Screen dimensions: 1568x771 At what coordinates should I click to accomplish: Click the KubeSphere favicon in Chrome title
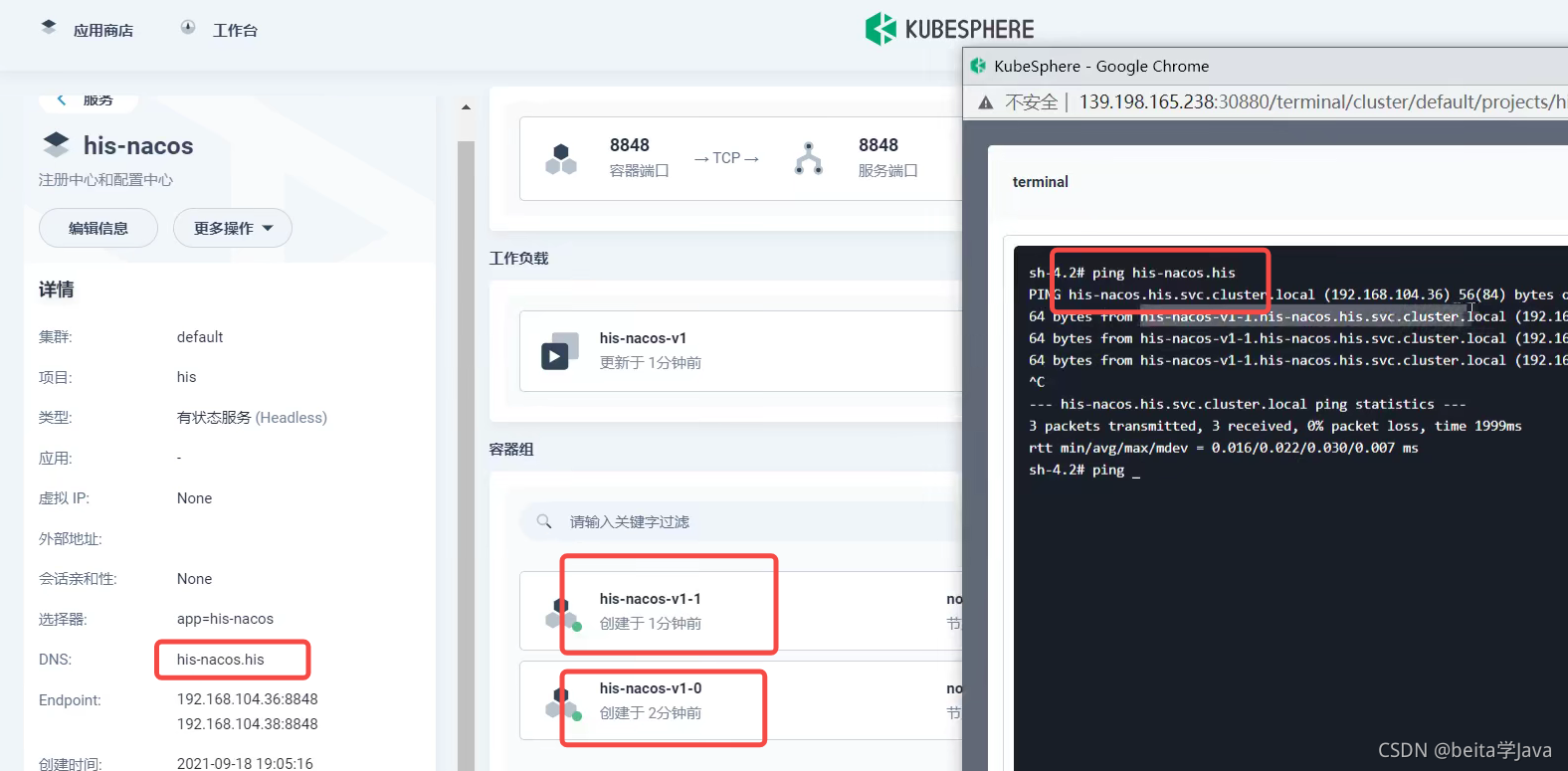978,66
